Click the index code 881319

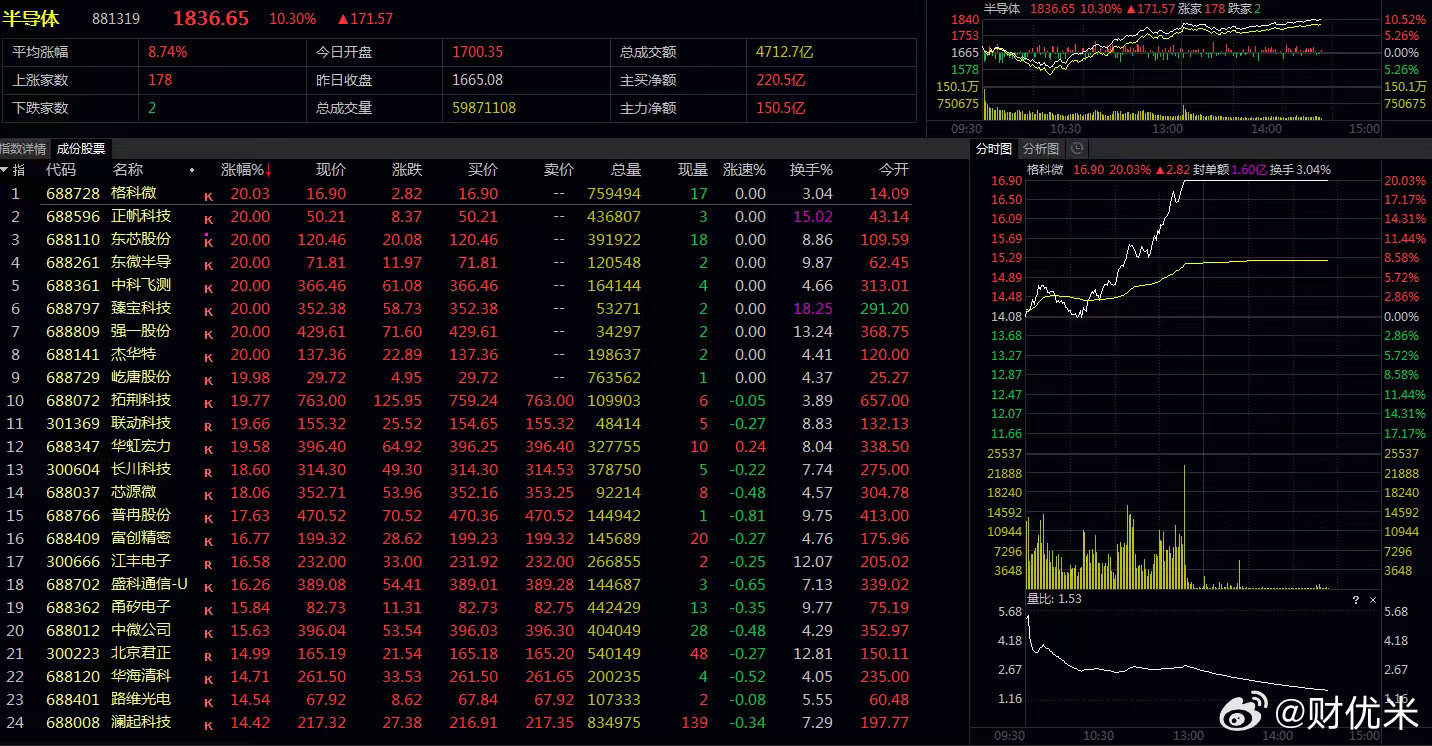pos(116,19)
